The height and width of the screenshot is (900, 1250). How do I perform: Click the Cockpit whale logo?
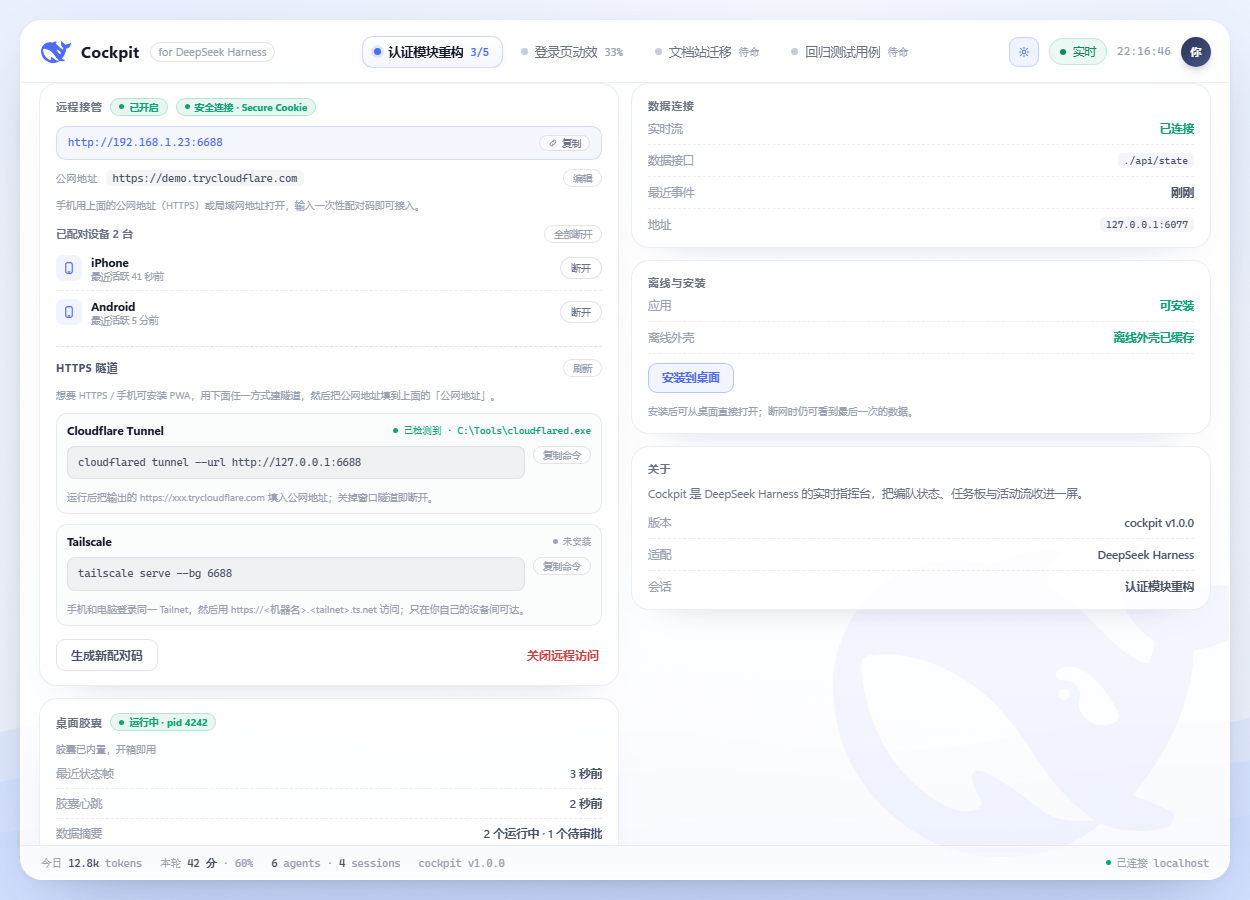[56, 52]
